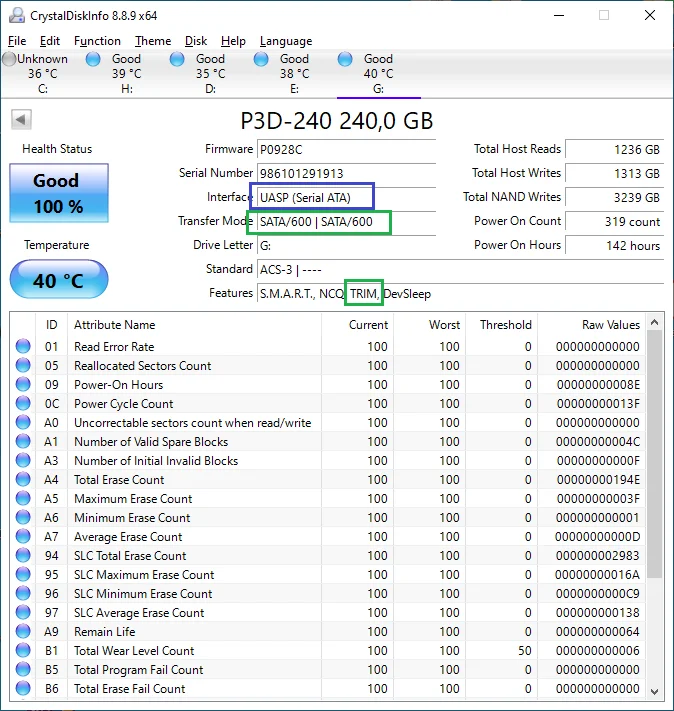The width and height of the screenshot is (674, 711).
Task: Open the Function menu
Action: [x=97, y=41]
